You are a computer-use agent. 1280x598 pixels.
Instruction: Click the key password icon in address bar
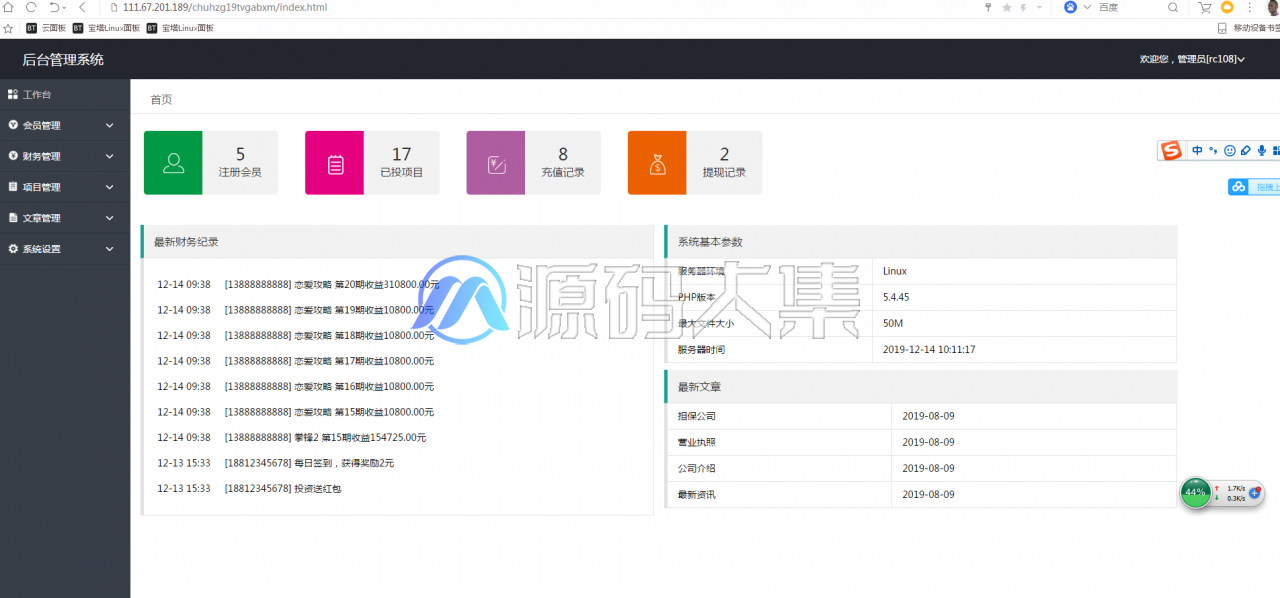click(989, 7)
